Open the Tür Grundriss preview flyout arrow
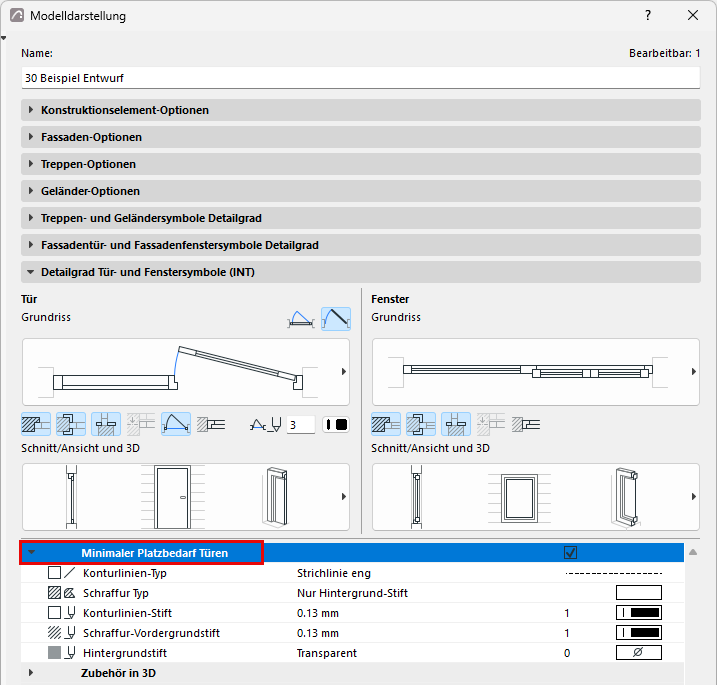The image size is (717, 685). coord(344,372)
